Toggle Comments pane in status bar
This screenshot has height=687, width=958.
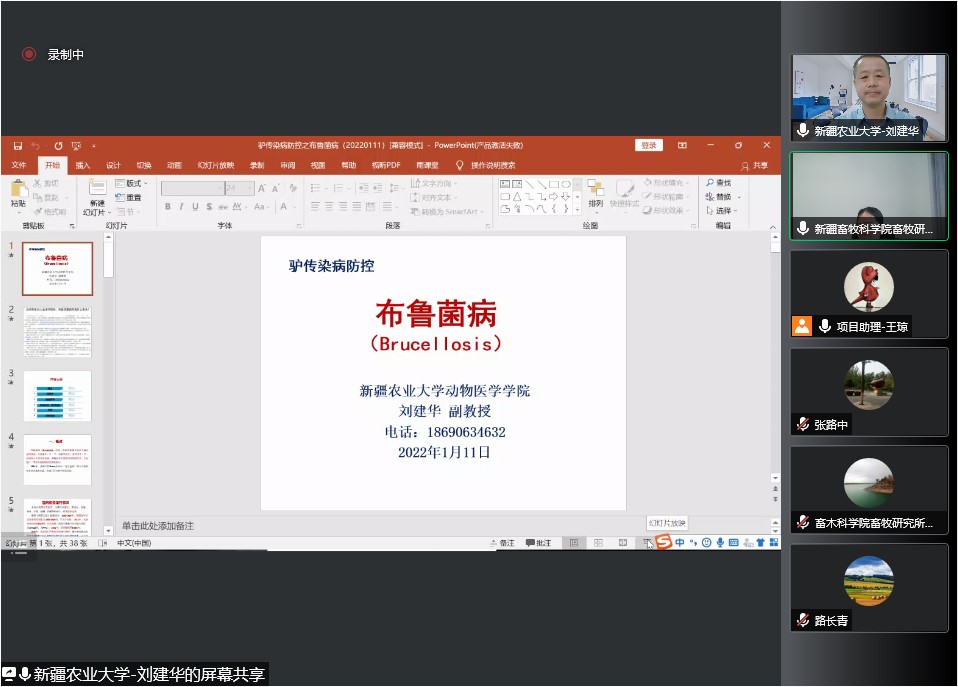point(538,543)
